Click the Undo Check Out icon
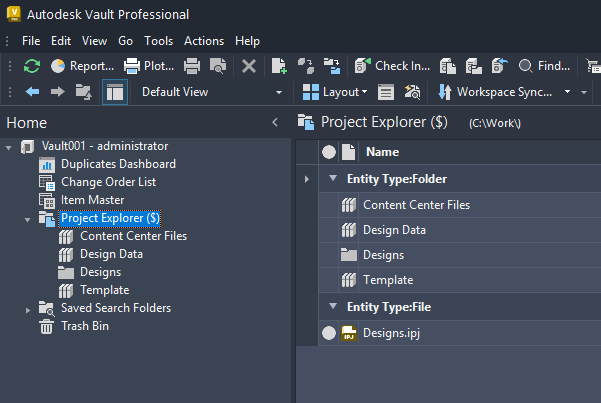Viewport: 601px width, 403px height. point(501,66)
